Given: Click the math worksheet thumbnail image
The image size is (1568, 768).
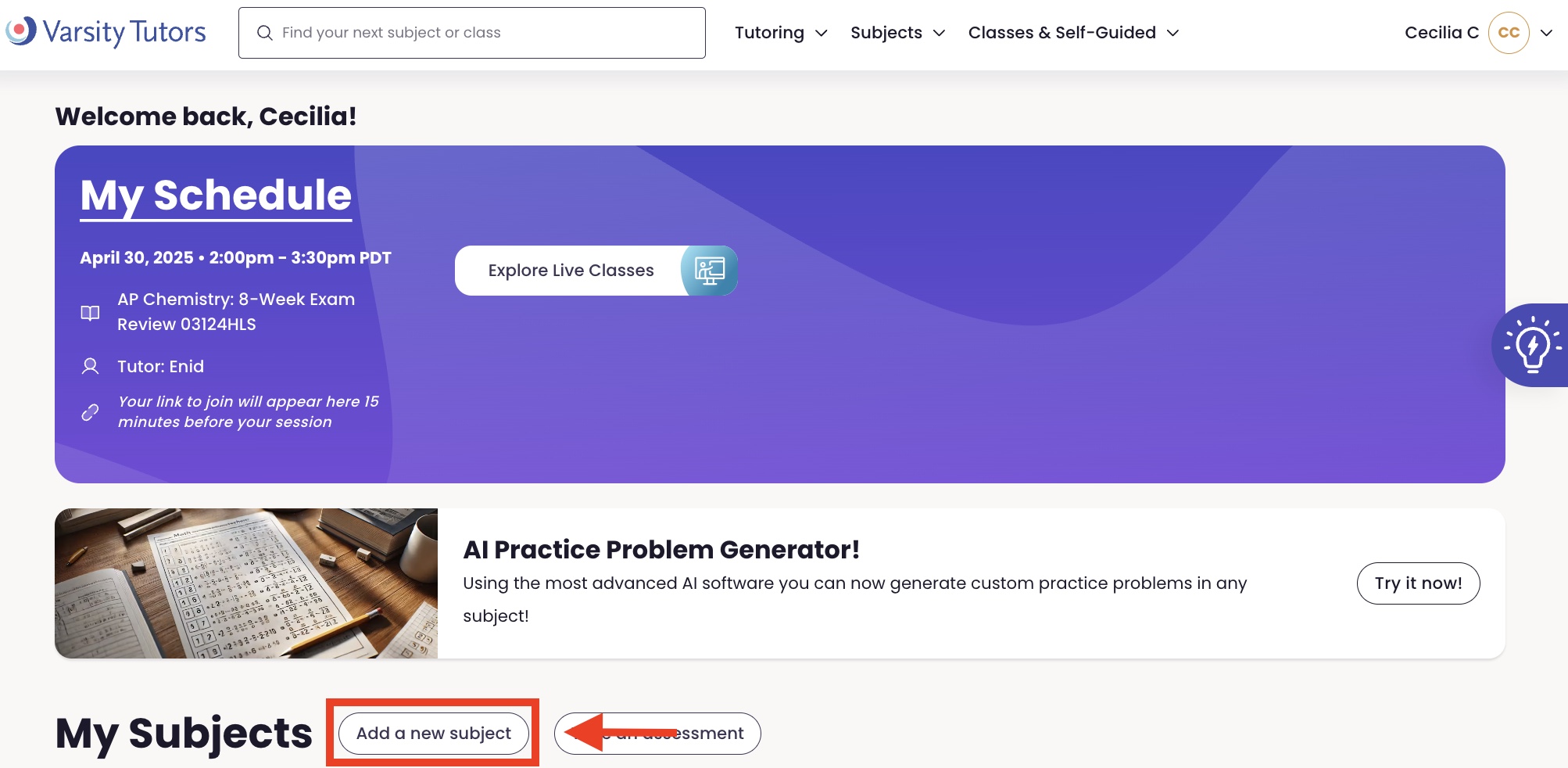Looking at the screenshot, I should 246,583.
